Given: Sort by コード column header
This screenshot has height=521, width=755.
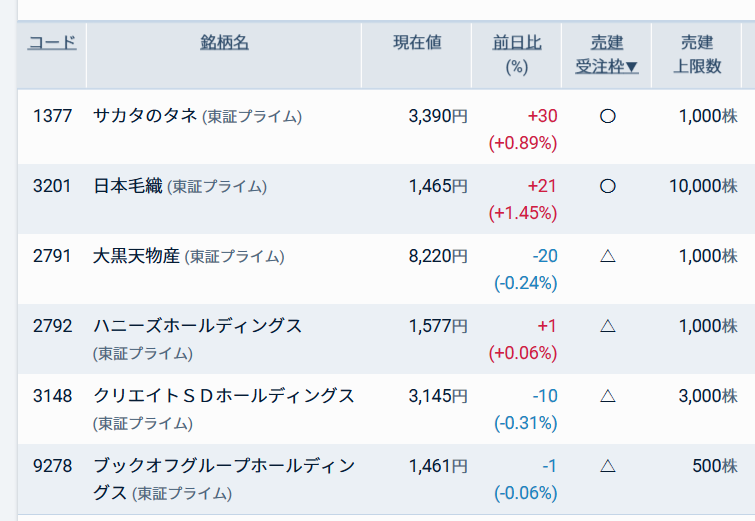Looking at the screenshot, I should (x=52, y=43).
